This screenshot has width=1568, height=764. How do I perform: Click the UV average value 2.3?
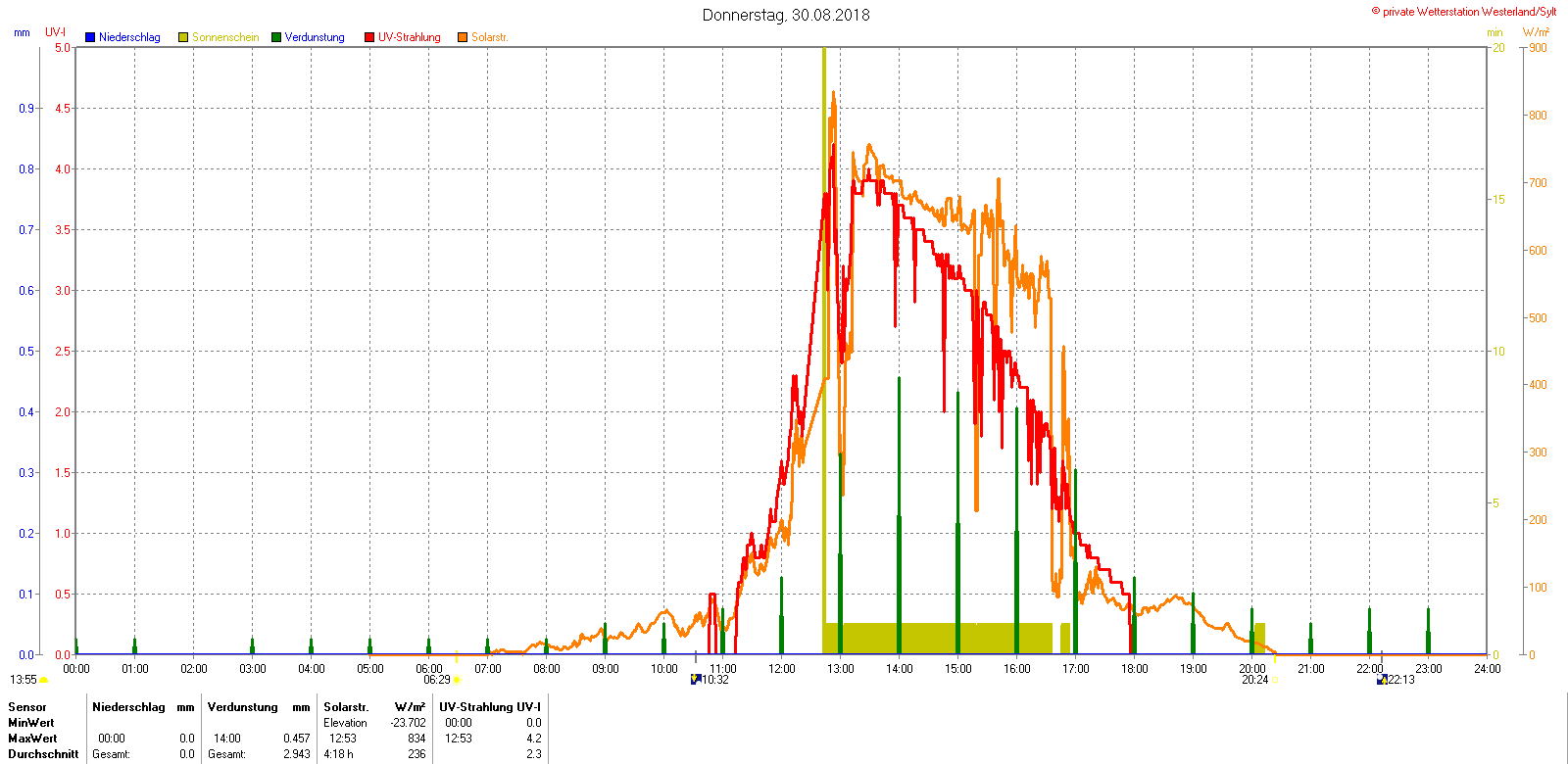click(x=534, y=754)
